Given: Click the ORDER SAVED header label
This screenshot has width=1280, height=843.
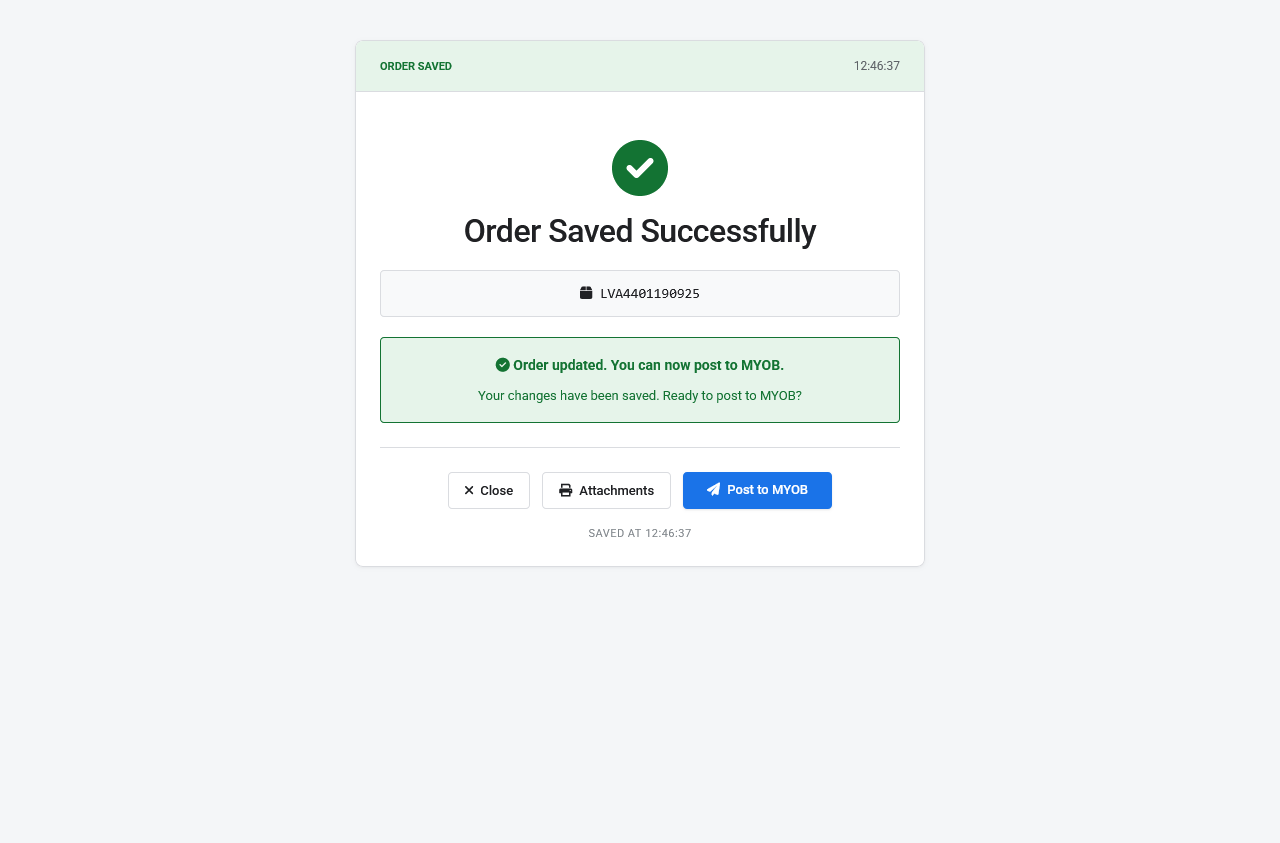Looking at the screenshot, I should 416,67.
